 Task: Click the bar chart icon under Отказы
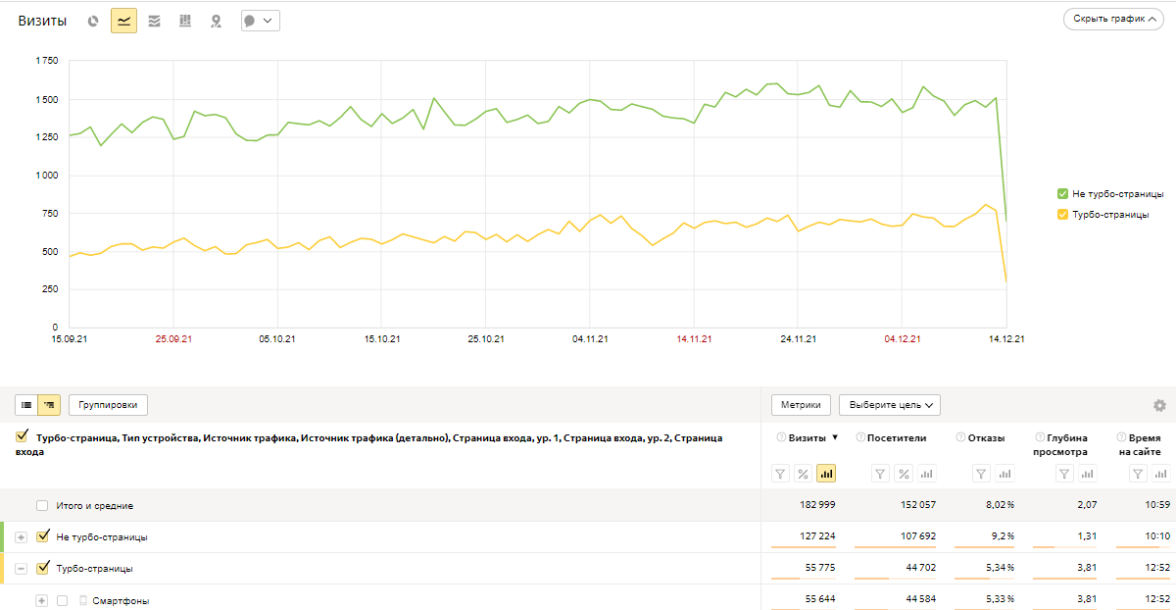1005,474
